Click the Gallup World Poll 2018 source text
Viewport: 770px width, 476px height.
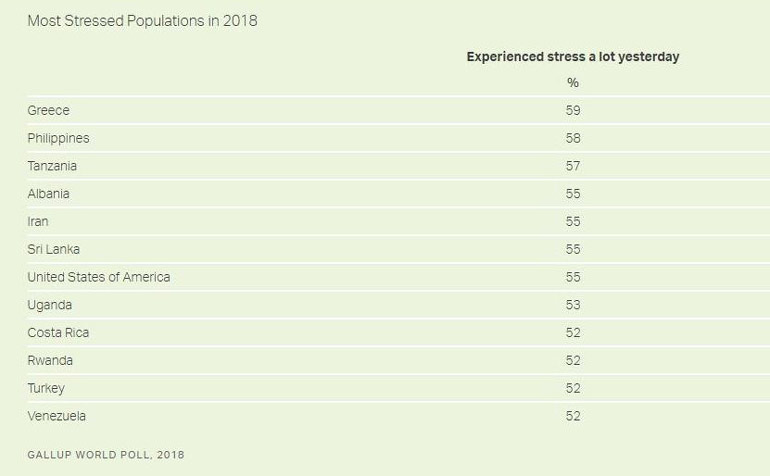105,455
